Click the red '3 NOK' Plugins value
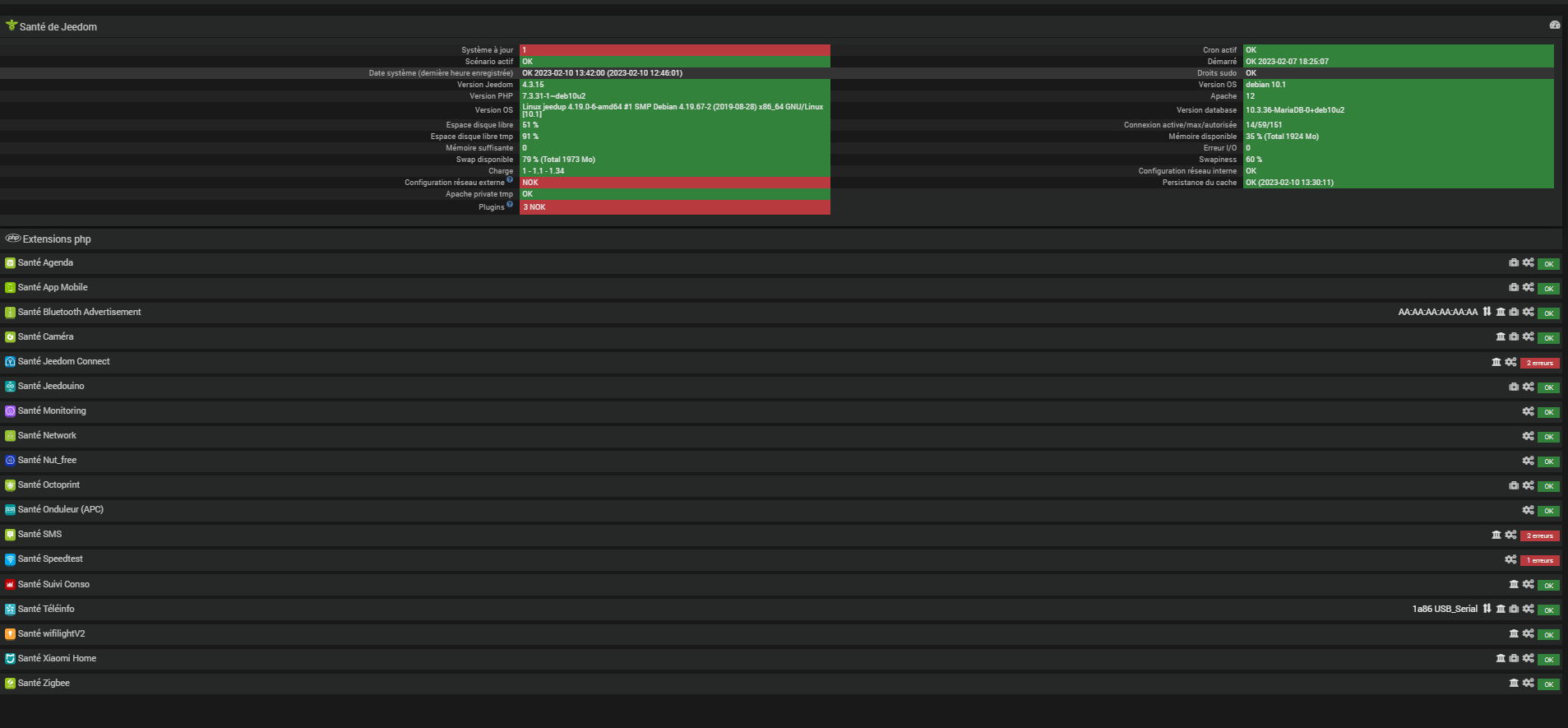This screenshot has width=1568, height=728. [x=675, y=207]
